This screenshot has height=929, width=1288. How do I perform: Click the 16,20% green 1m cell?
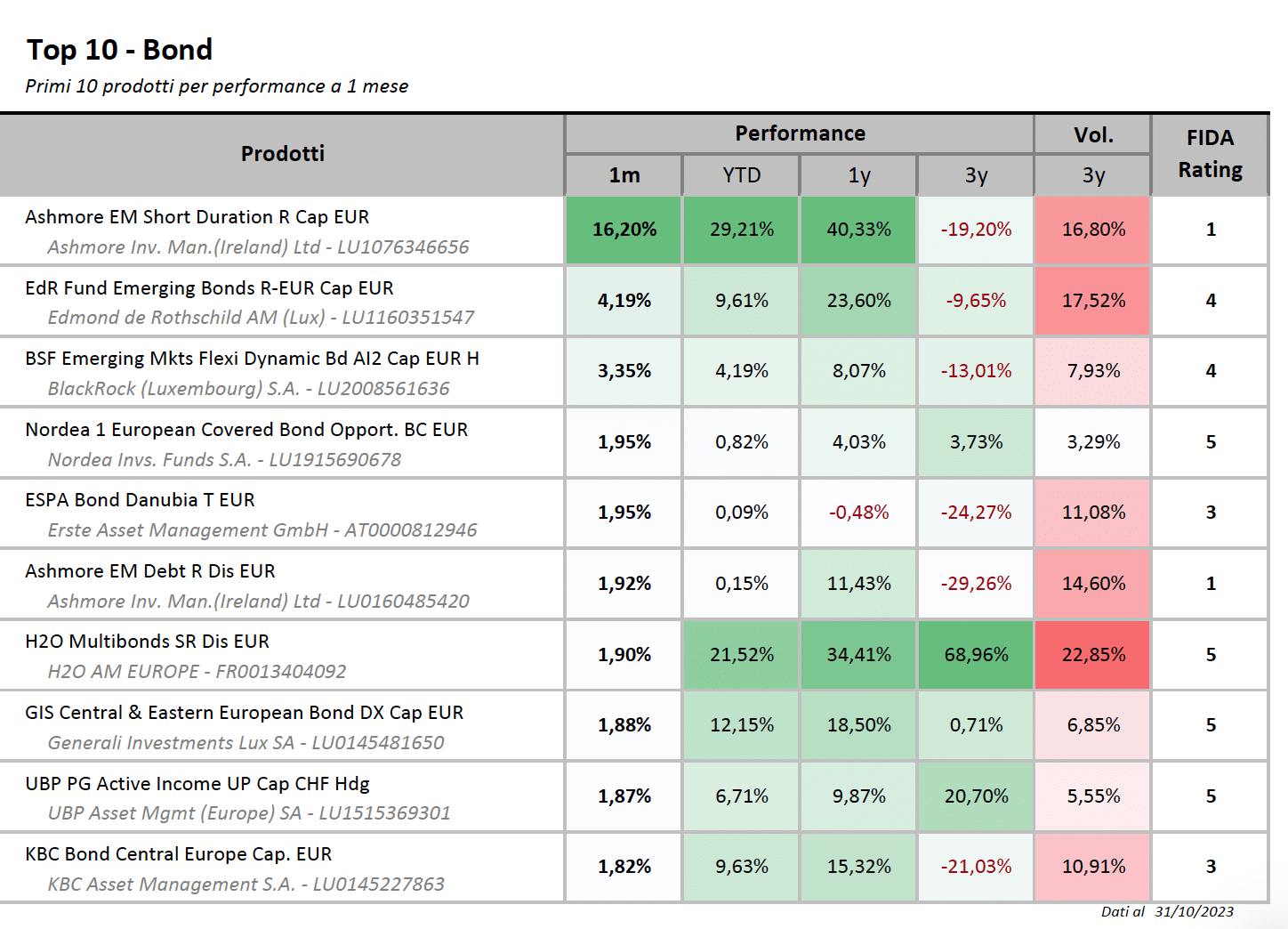(x=624, y=230)
